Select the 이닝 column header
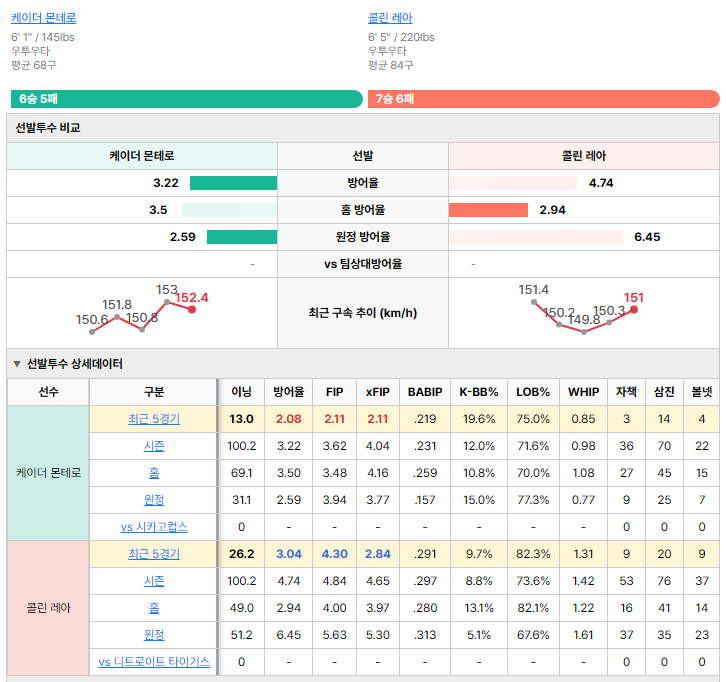Image resolution: width=726 pixels, height=682 pixels. point(241,392)
